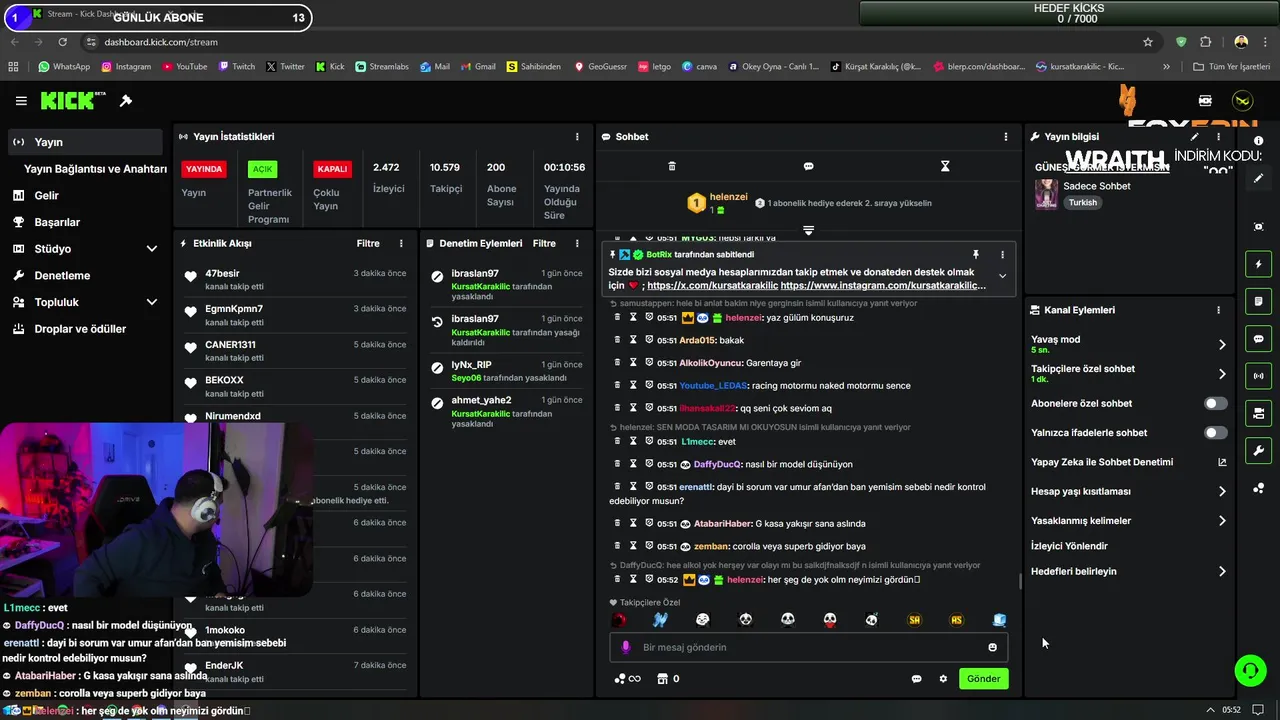Viewport: 1280px width, 720px height.
Task: Click the channel points infinity icon
Action: coord(628,679)
